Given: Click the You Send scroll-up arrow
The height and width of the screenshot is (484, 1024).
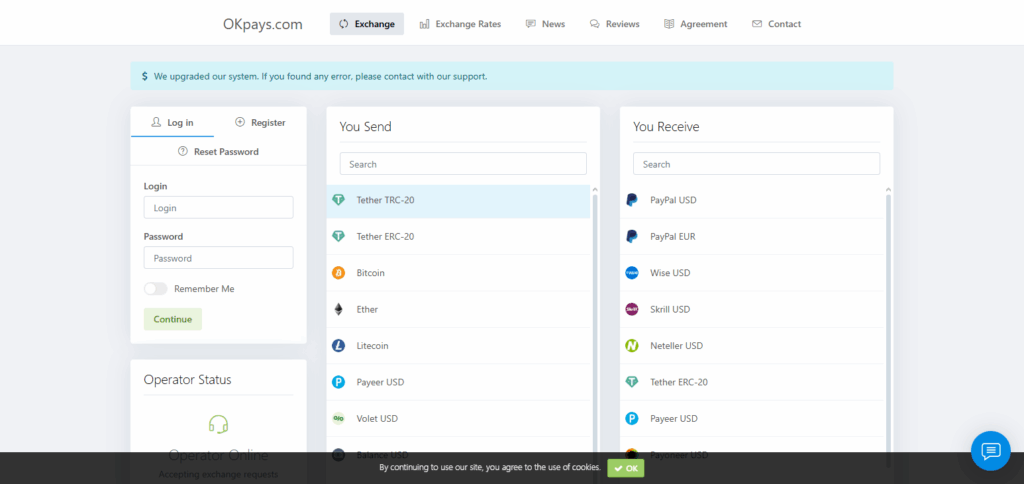Looking at the screenshot, I should (594, 189).
